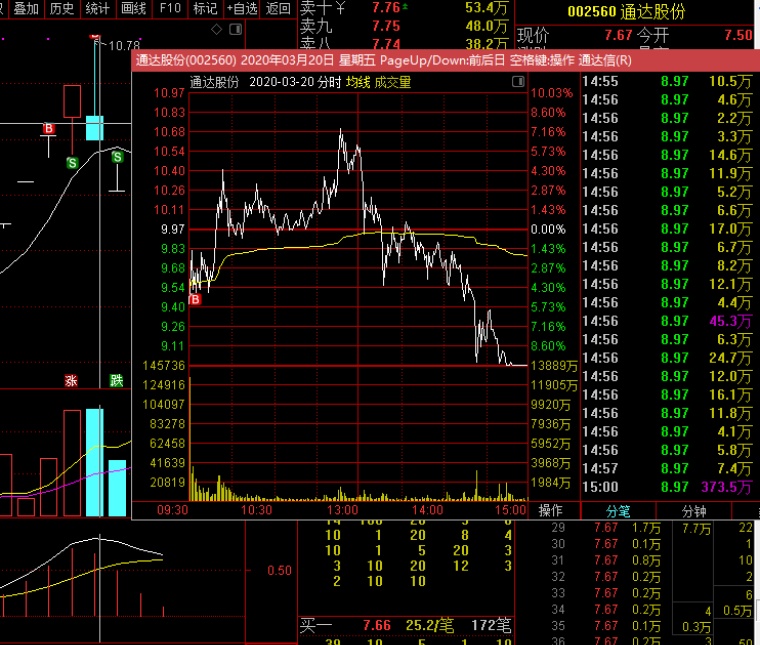This screenshot has height=645, width=760.
Task: Click the 13:00 time axis label
Action: (343, 510)
